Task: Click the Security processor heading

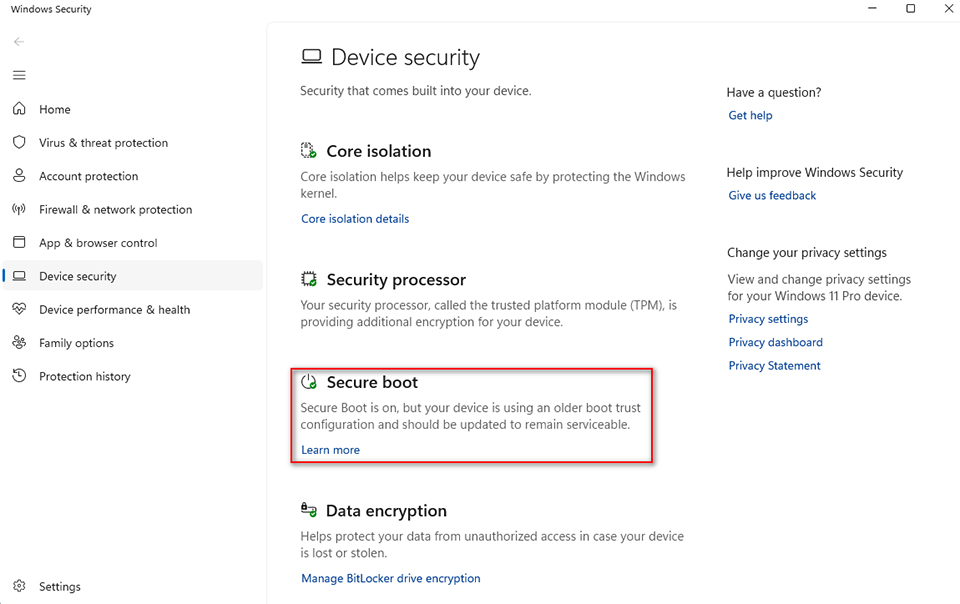Action: click(396, 280)
